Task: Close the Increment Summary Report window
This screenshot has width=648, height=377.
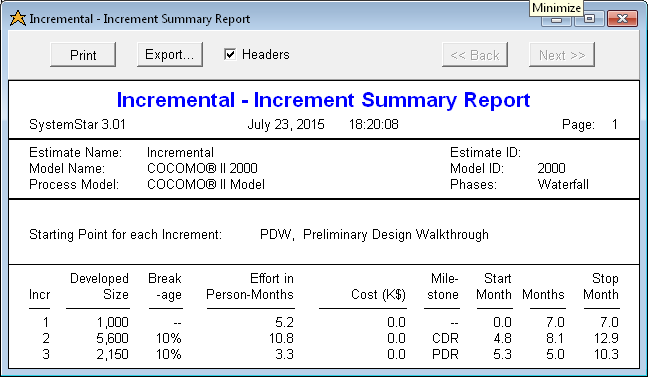Action: coord(622,19)
